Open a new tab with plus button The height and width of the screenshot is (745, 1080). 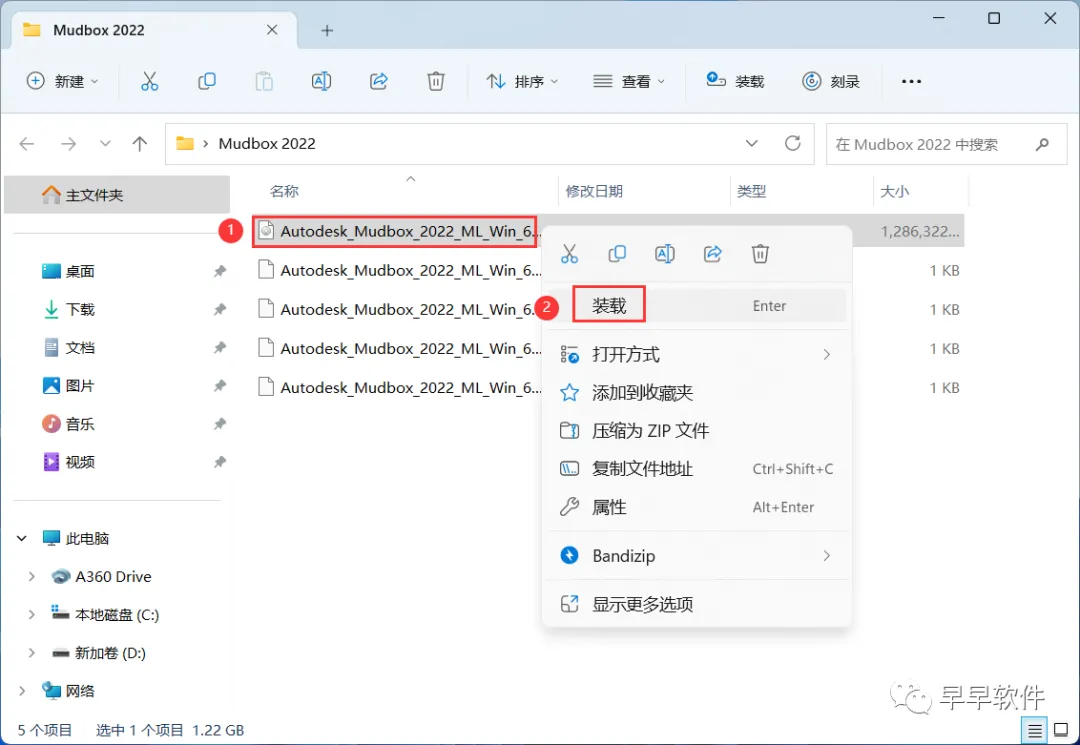pyautogui.click(x=327, y=30)
